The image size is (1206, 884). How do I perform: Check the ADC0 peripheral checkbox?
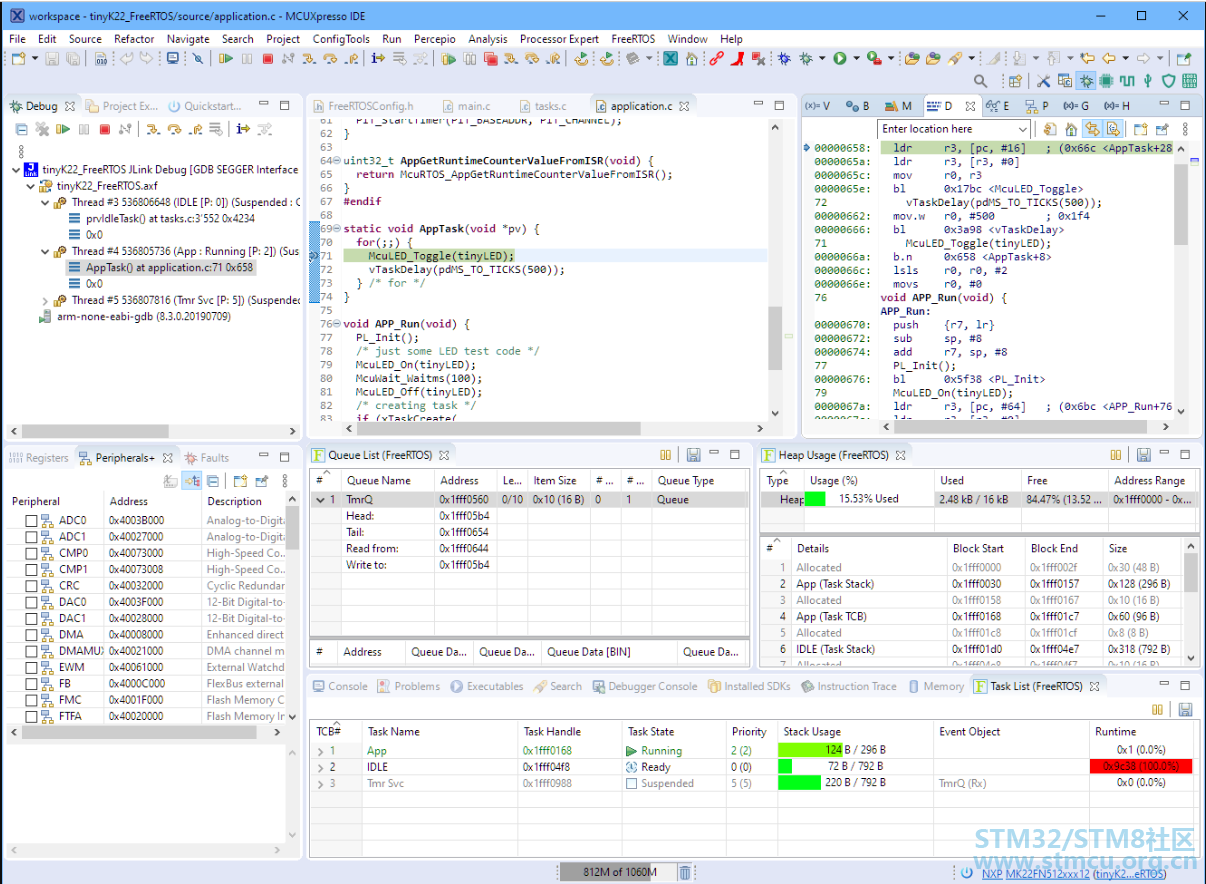tap(31, 521)
